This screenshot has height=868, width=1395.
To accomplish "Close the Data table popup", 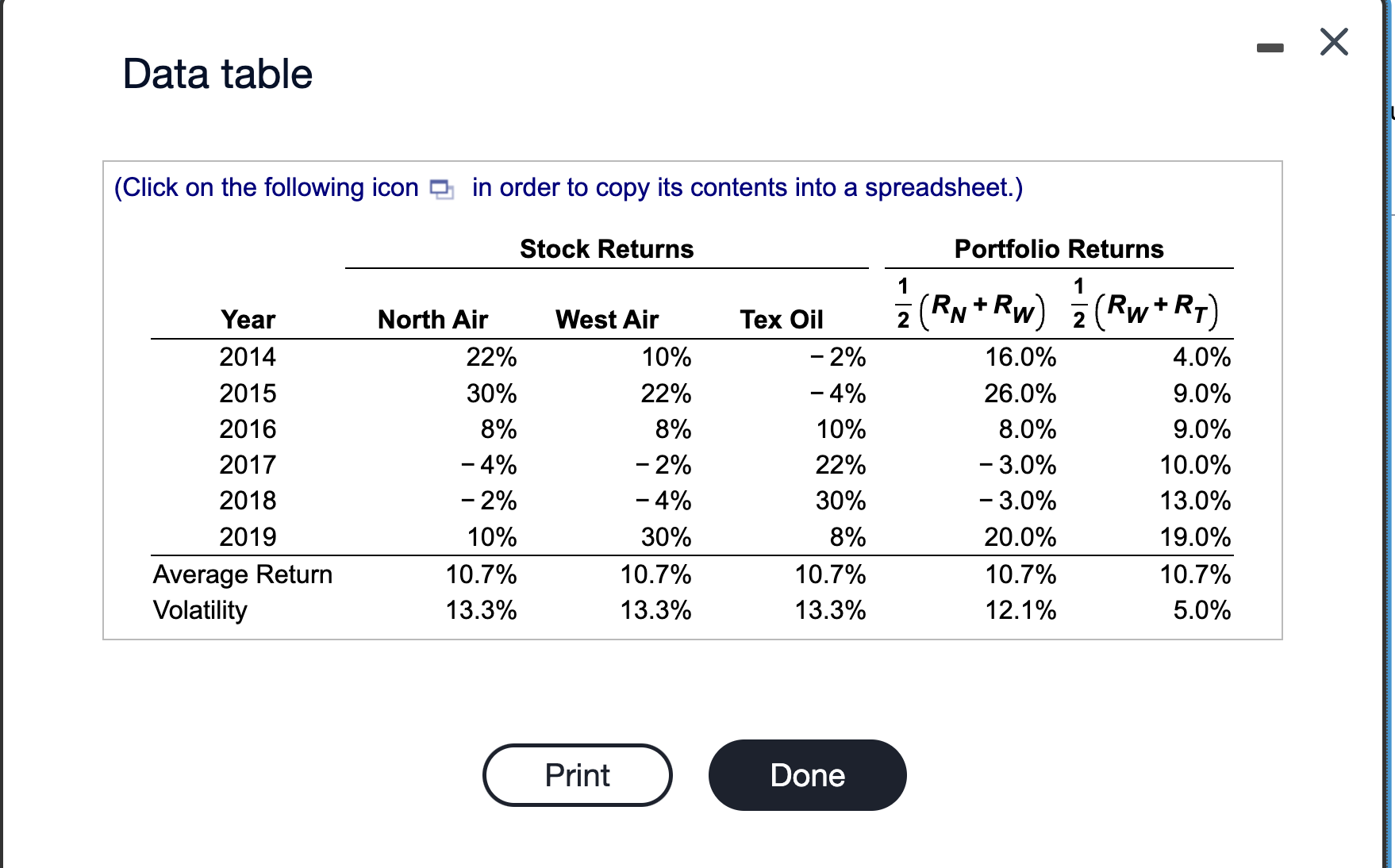I will [1333, 43].
